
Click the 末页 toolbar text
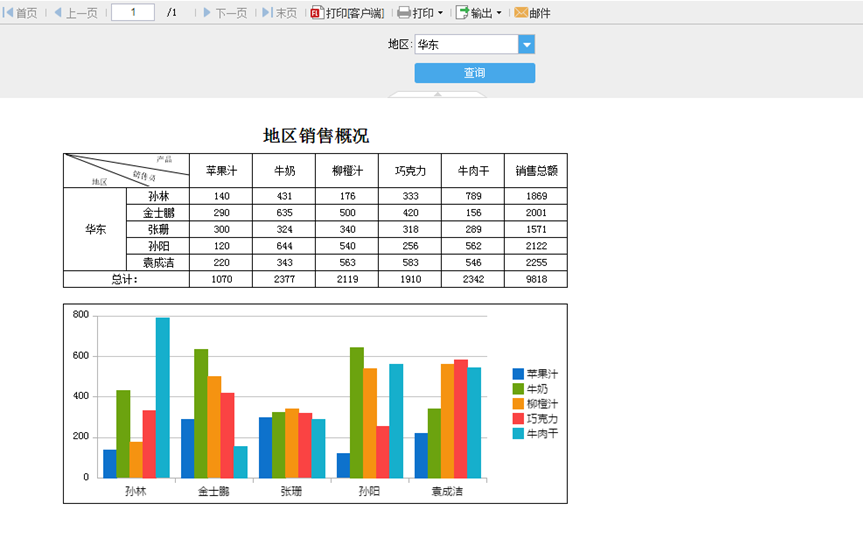[x=286, y=13]
